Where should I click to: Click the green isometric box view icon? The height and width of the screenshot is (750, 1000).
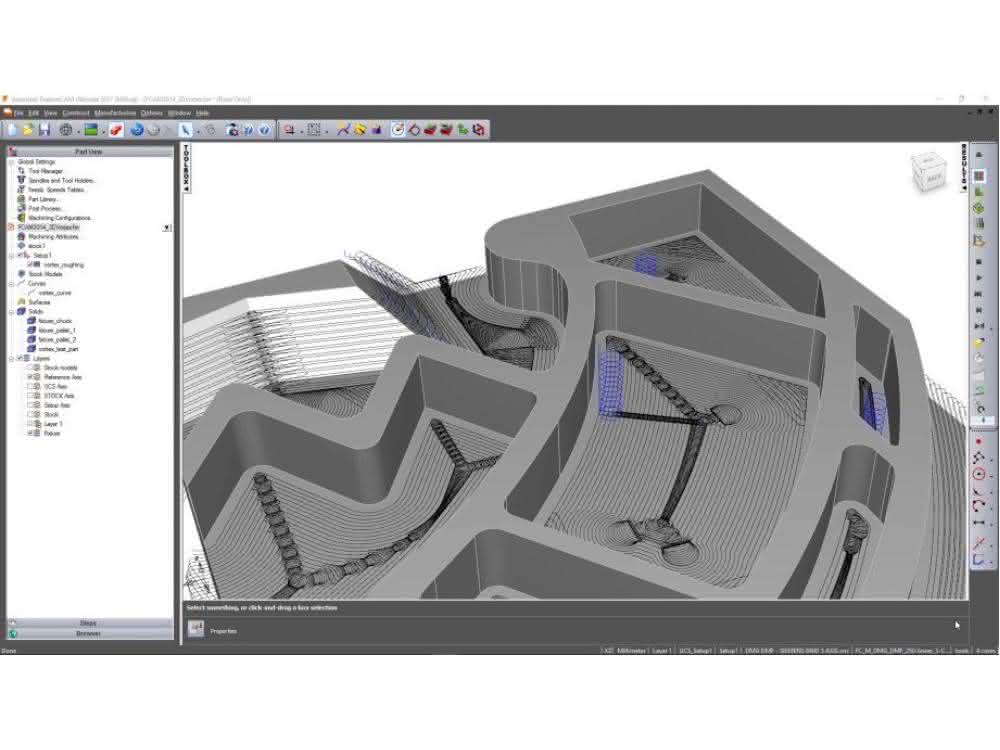point(979,208)
